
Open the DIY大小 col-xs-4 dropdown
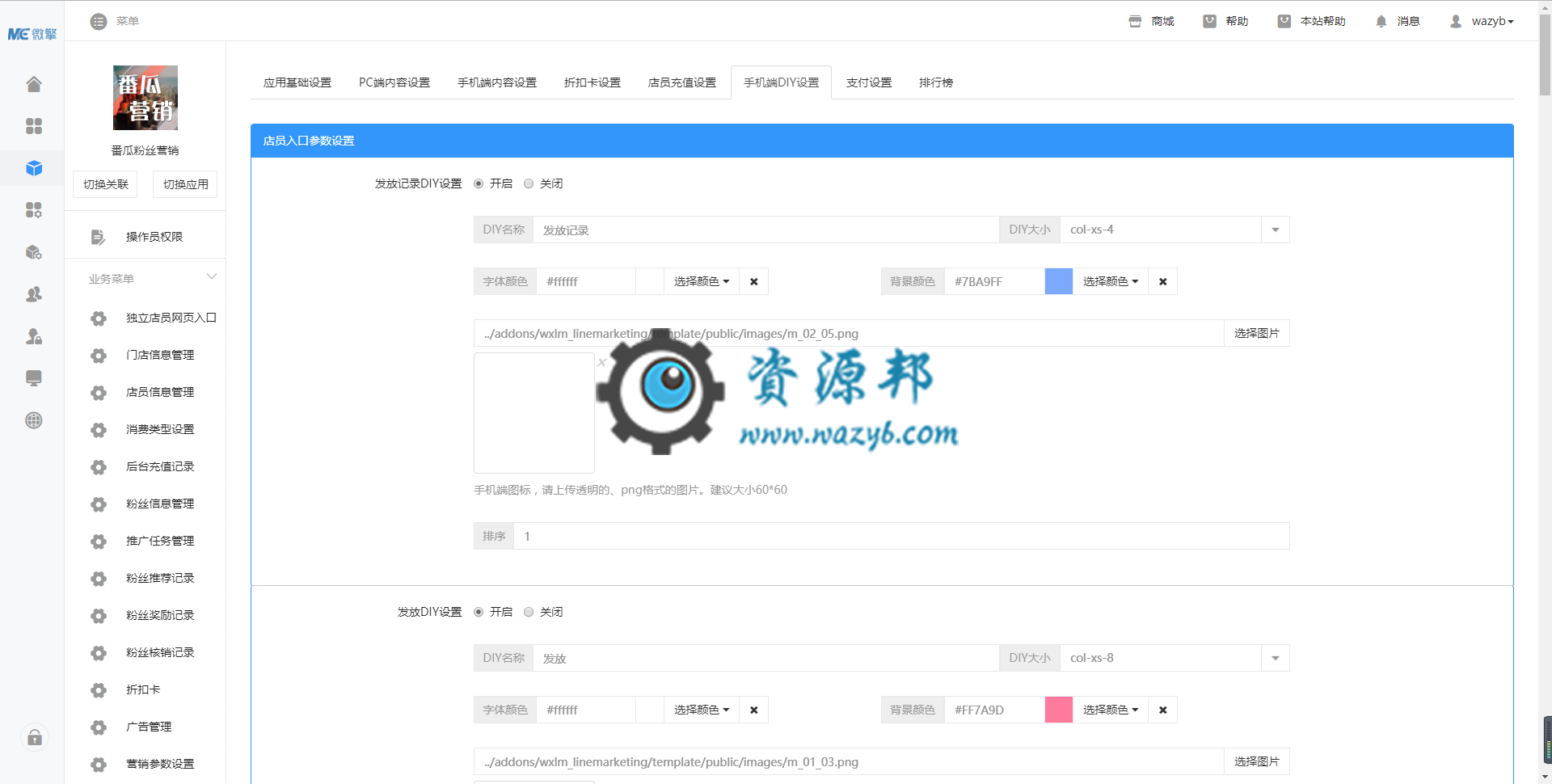1275,230
